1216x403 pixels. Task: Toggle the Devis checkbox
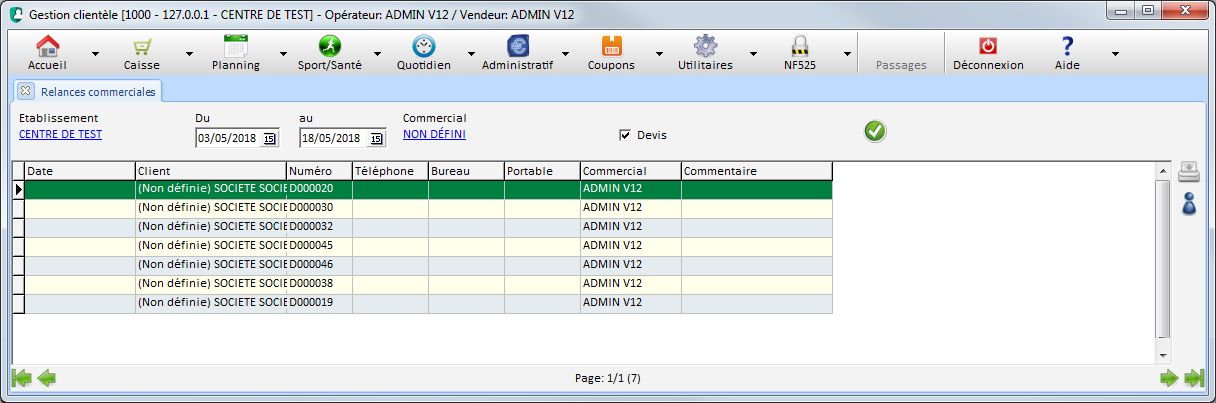point(625,135)
